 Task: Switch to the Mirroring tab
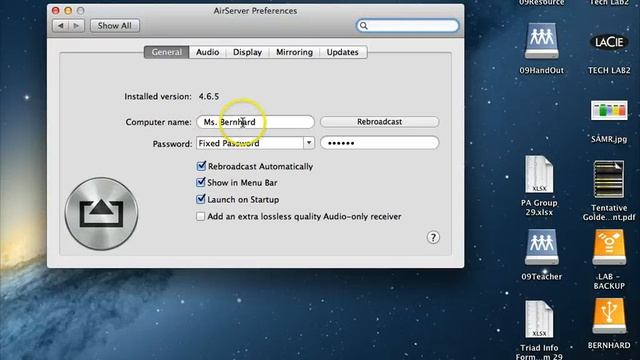coord(294,52)
